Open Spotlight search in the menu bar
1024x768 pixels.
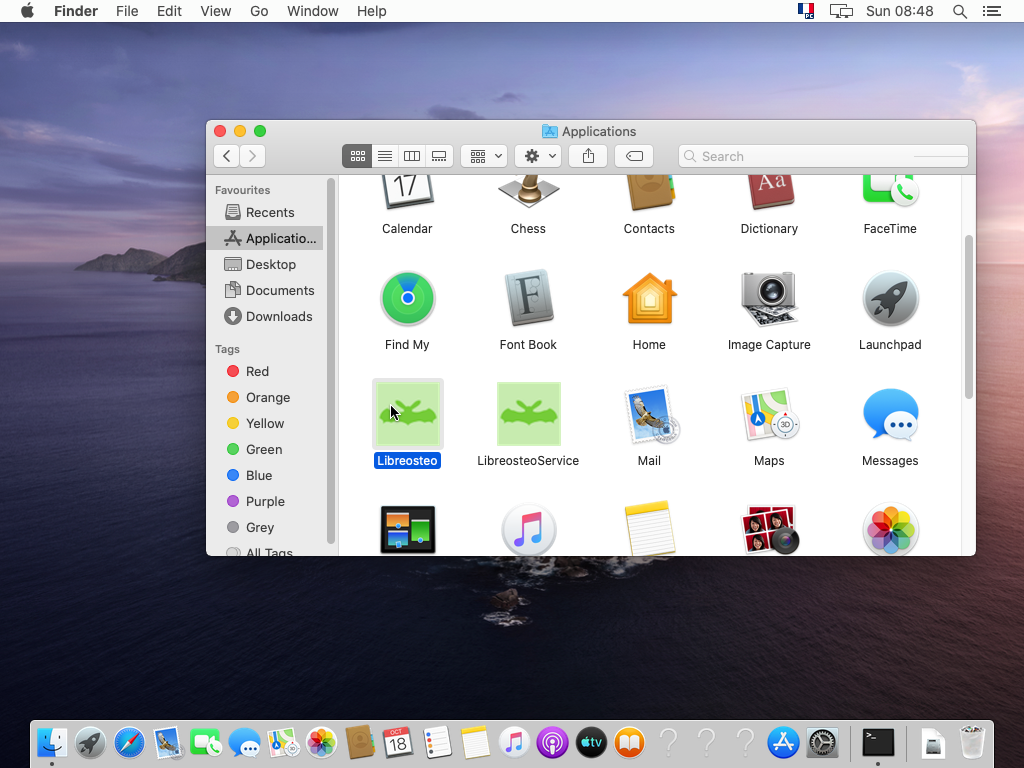pos(959,11)
